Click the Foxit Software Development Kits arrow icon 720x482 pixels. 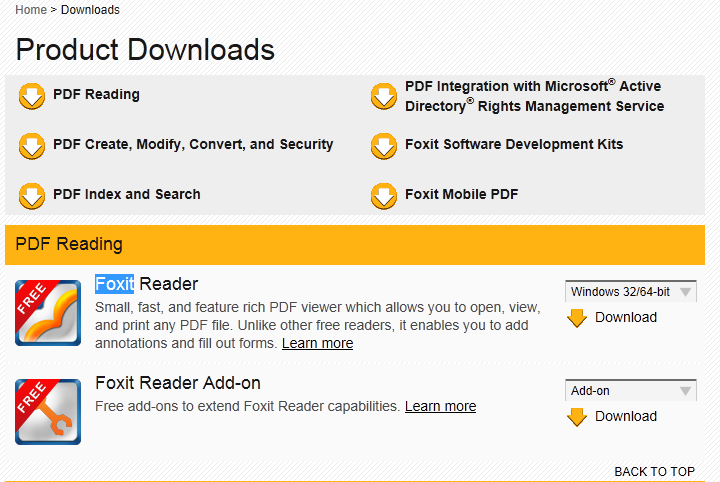pyautogui.click(x=384, y=146)
